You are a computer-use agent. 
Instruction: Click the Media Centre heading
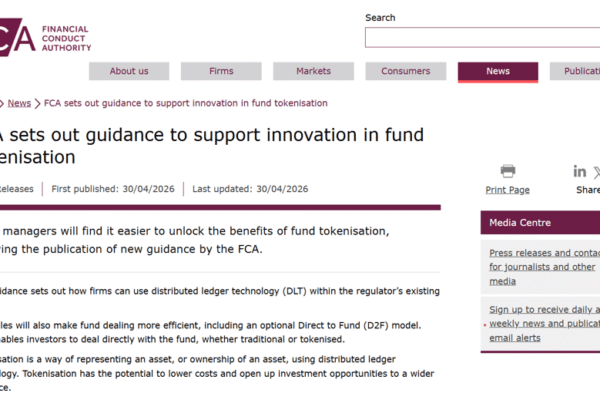[520, 223]
